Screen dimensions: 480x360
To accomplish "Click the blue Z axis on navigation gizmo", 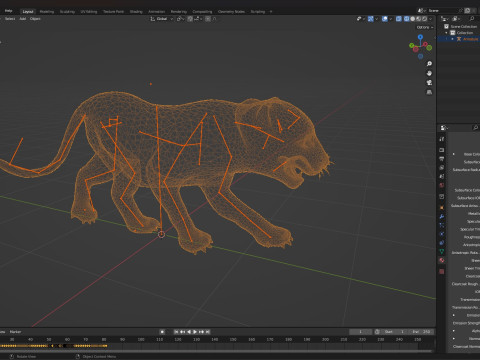I will click(420, 37).
